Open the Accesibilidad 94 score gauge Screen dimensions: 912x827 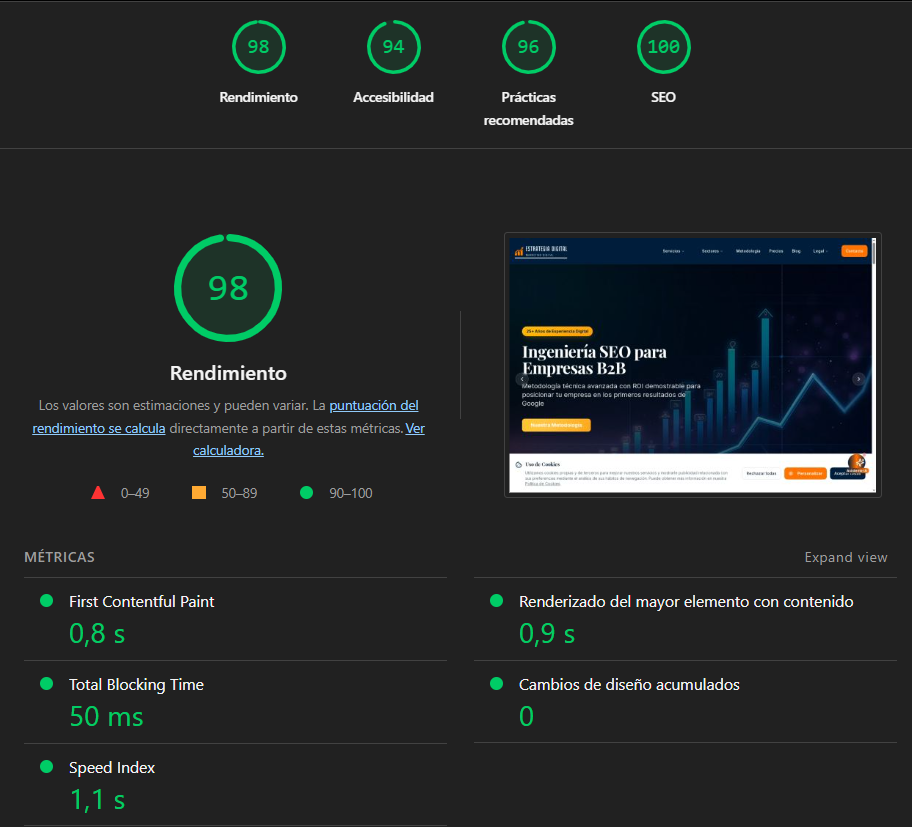[x=393, y=47]
